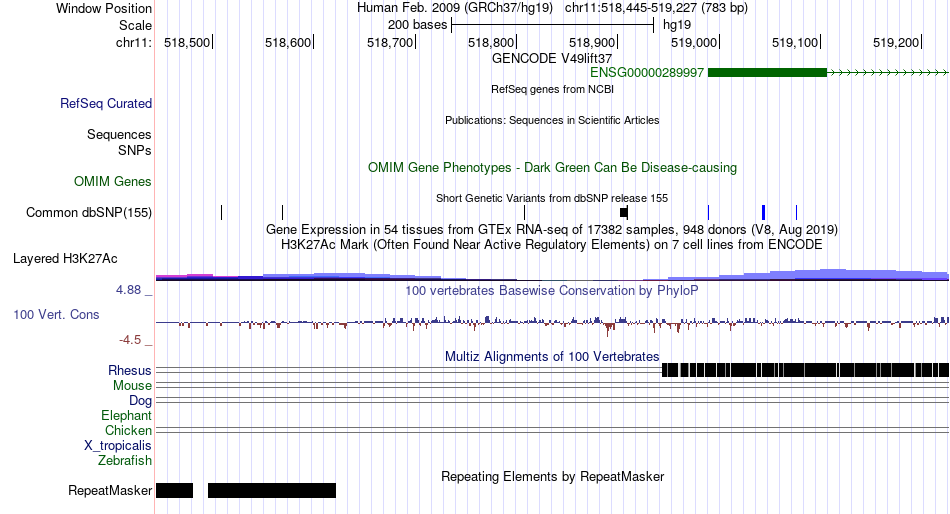Image resolution: width=950 pixels, height=514 pixels.
Task: Click the RepeatMasker track label
Action: pyautogui.click(x=110, y=490)
